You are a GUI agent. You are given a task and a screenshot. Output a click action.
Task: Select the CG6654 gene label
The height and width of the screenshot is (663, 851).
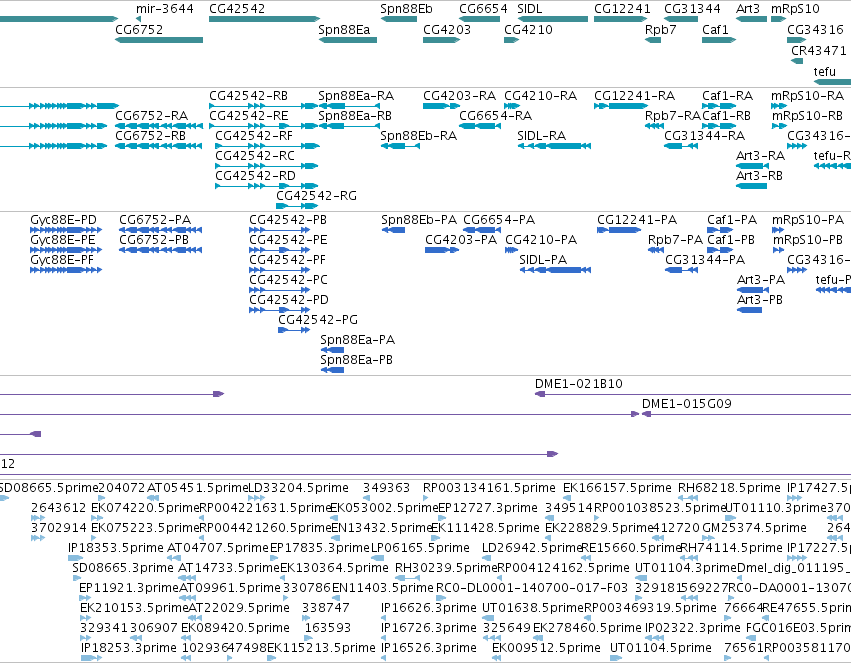[x=483, y=9]
